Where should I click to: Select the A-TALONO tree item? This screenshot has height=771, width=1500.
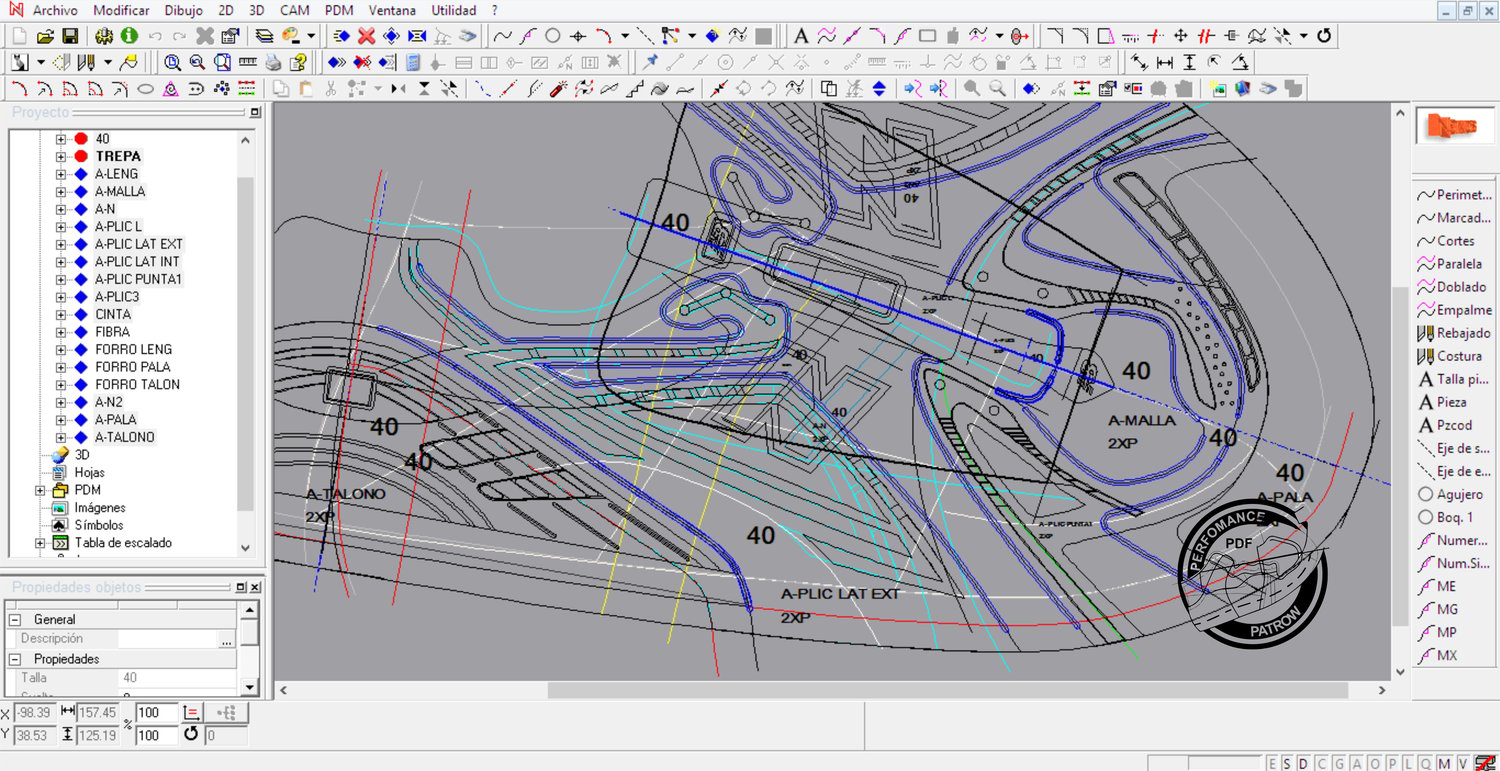(x=125, y=437)
